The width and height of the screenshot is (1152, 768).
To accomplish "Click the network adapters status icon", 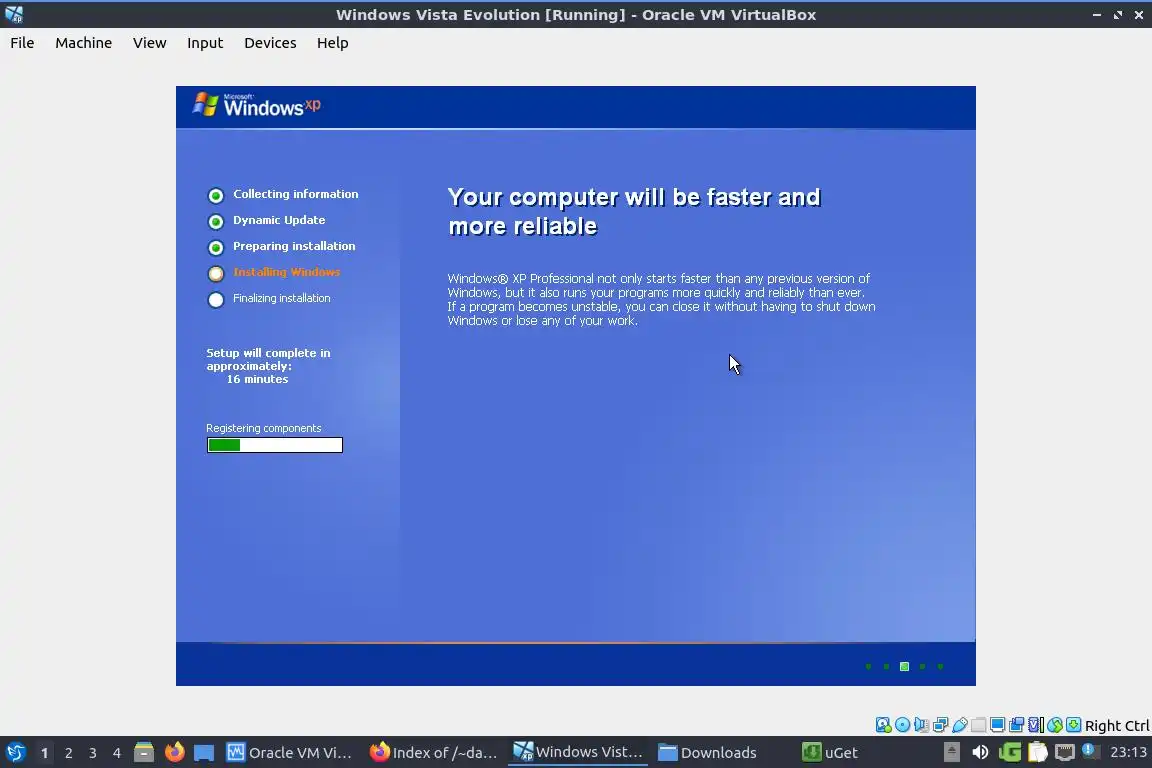I will click(x=940, y=725).
